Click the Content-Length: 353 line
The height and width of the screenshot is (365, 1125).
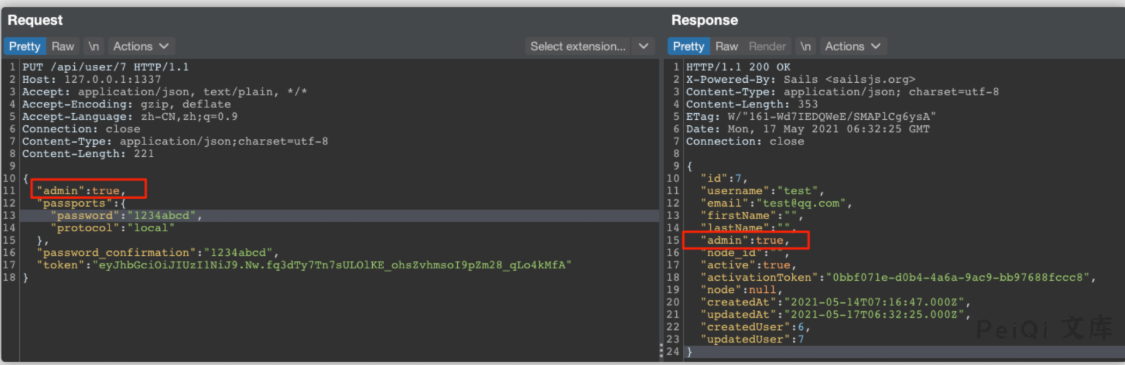point(752,104)
